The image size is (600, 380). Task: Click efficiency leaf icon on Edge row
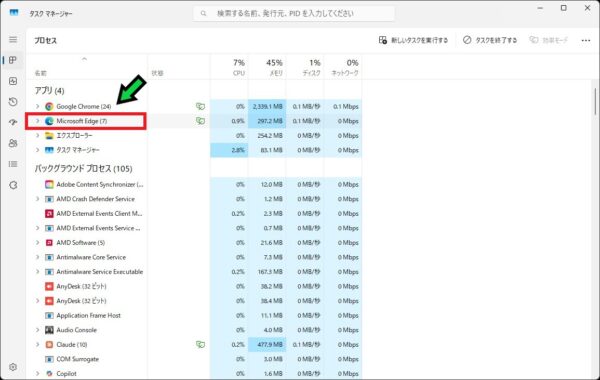point(200,121)
